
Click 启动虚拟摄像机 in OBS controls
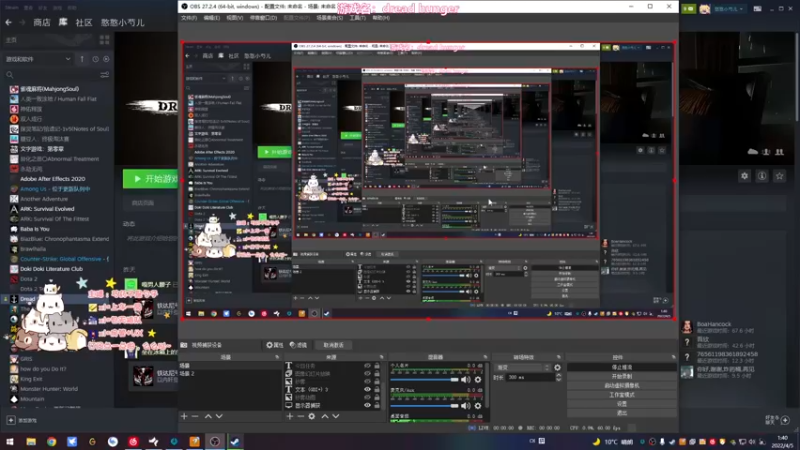(x=621, y=386)
